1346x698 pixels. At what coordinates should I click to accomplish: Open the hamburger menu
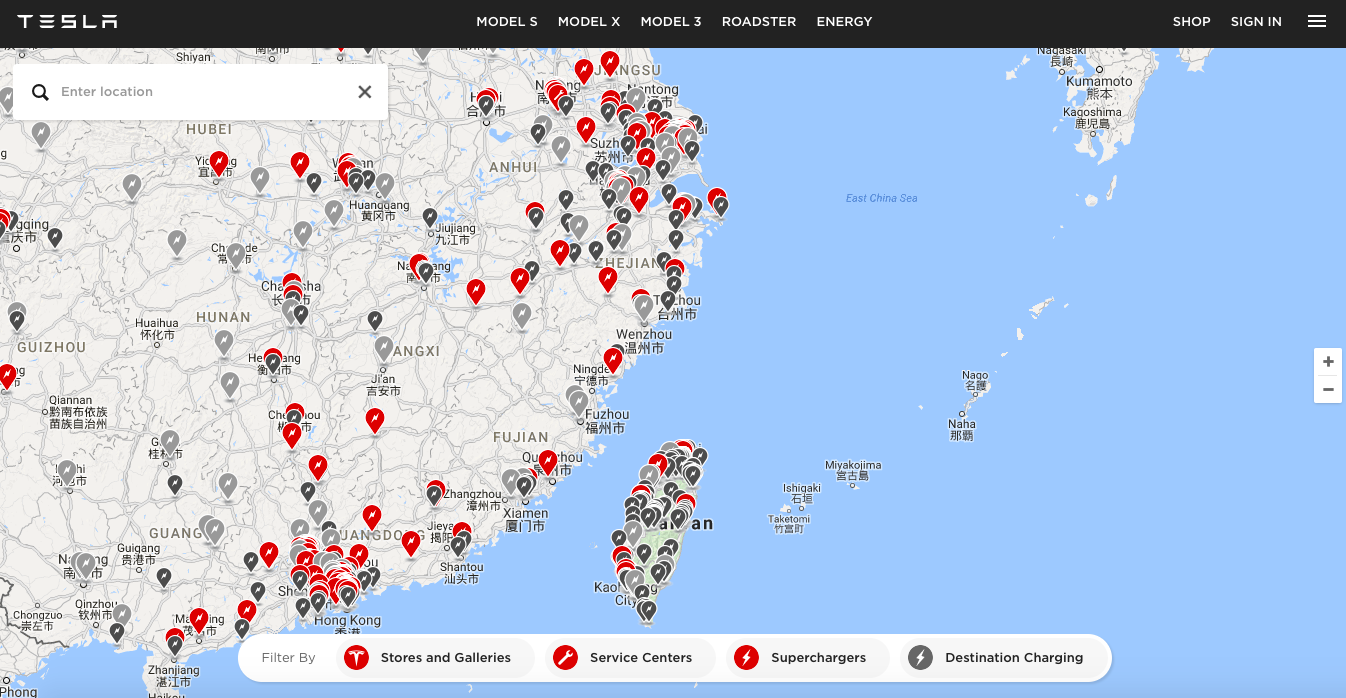coord(1317,21)
